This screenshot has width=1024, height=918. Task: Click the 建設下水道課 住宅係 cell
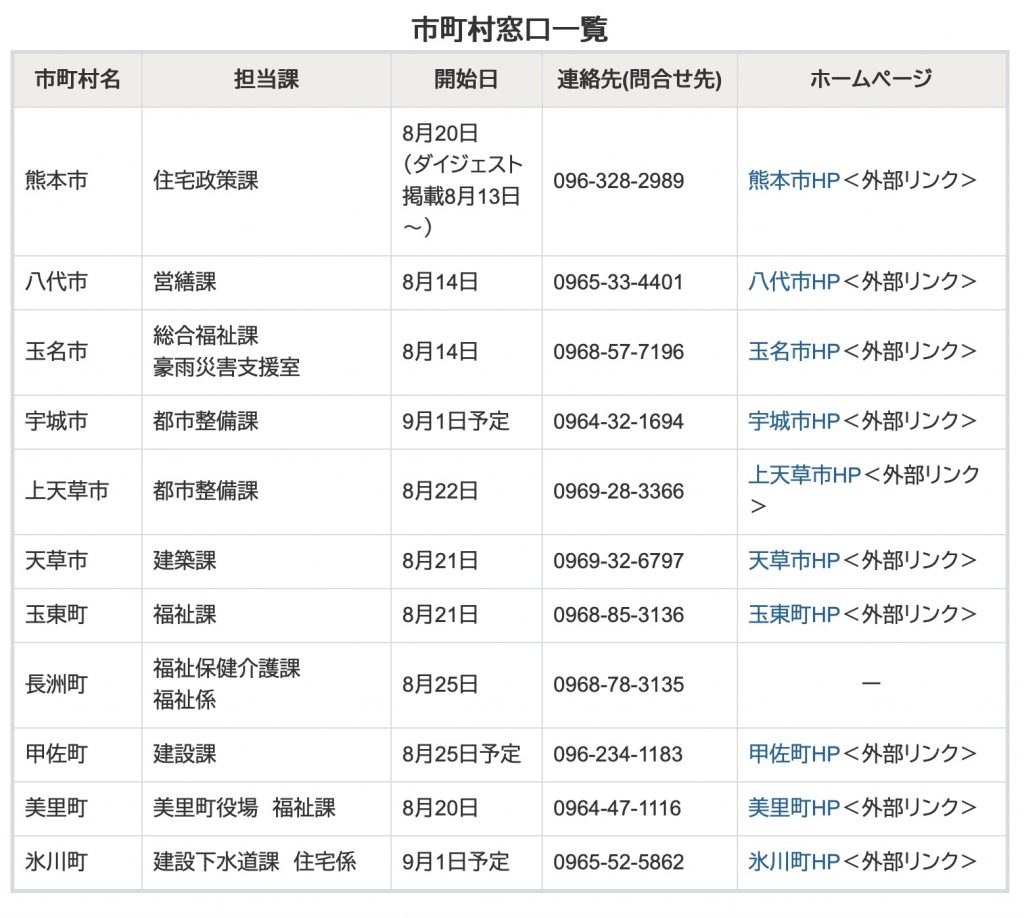266,863
